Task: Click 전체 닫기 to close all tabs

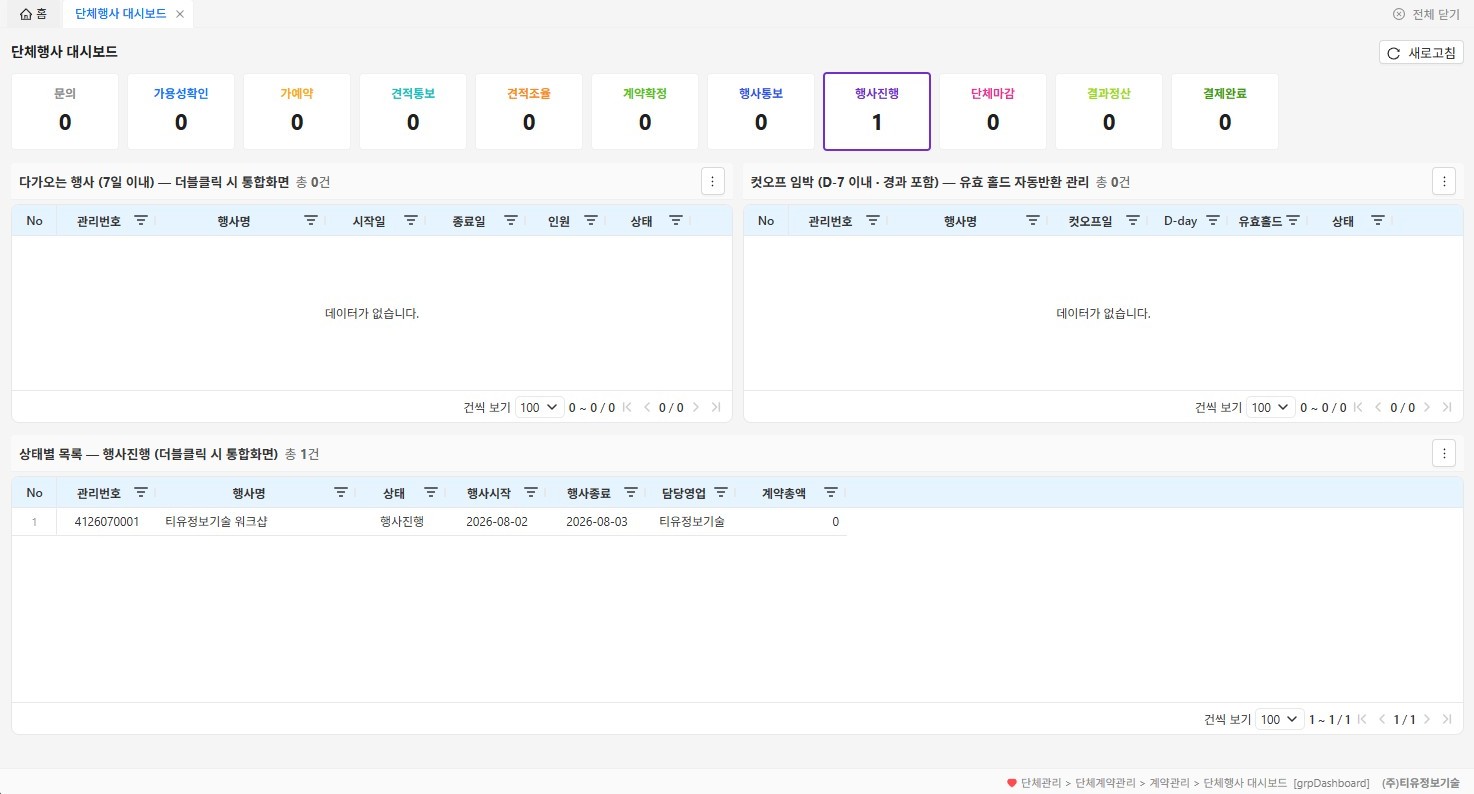Action: pos(1426,14)
